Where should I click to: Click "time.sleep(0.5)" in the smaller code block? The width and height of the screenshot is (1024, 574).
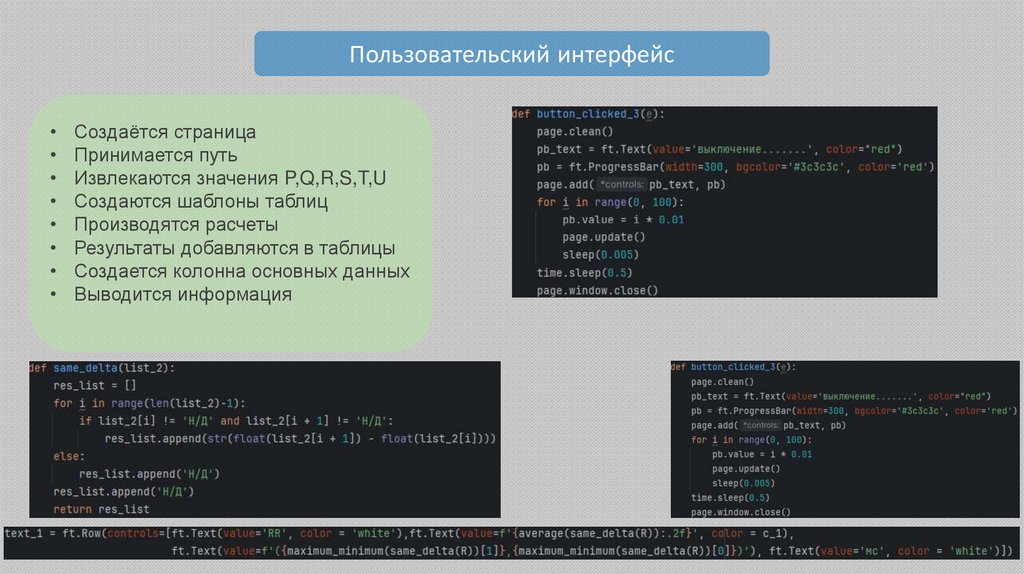pyautogui.click(x=730, y=498)
